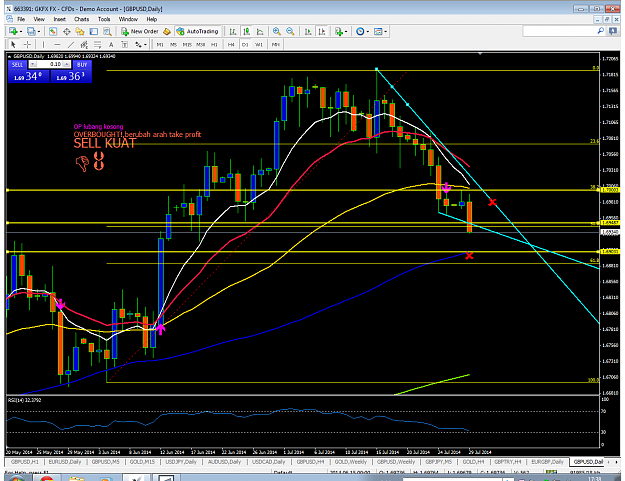Decrease lot volume with left stepper arrow
Viewport: 625px width, 481px height.
[33, 65]
